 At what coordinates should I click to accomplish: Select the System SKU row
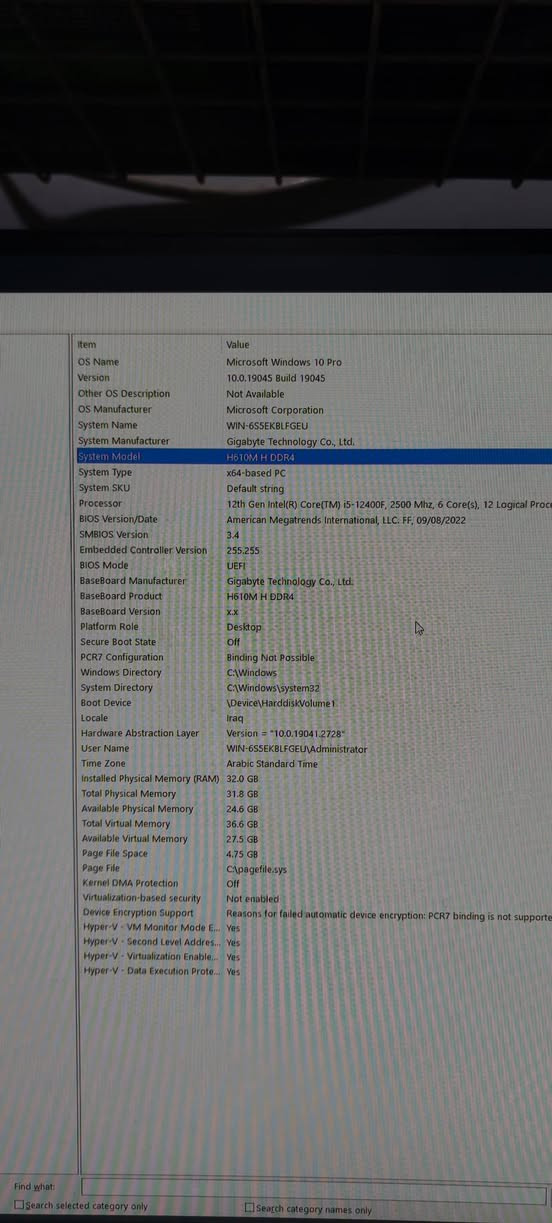tap(313, 488)
